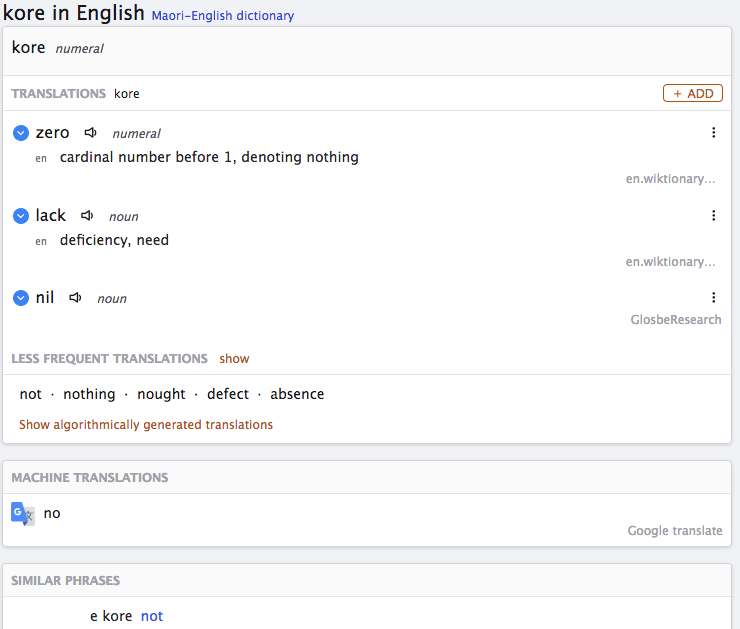Select the 'nought' less frequent translation
Image resolution: width=740 pixels, height=629 pixels.
[161, 394]
